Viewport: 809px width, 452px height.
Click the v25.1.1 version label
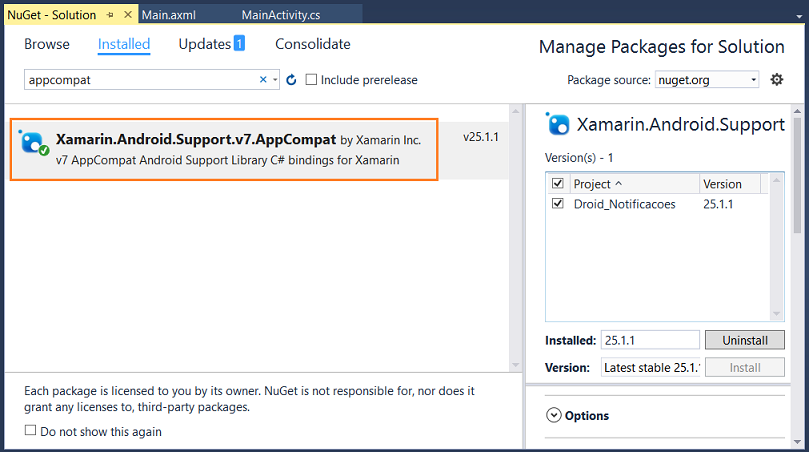(481, 137)
